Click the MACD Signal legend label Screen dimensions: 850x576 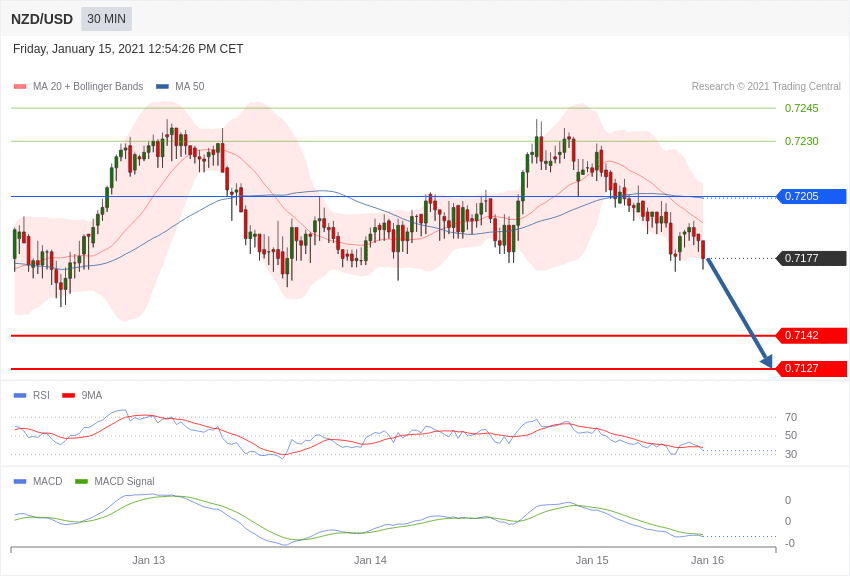click(x=124, y=481)
